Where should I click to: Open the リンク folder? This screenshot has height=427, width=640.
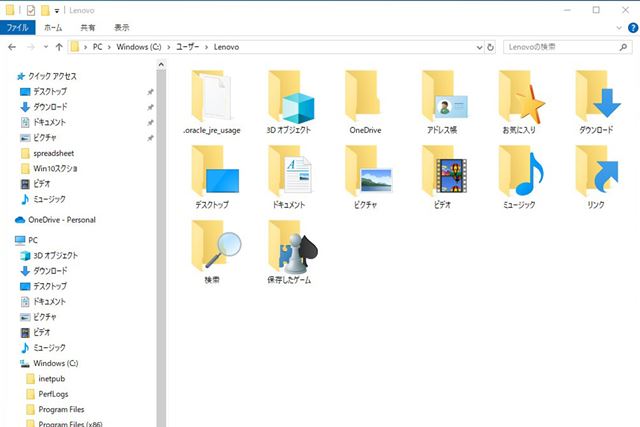(x=596, y=177)
